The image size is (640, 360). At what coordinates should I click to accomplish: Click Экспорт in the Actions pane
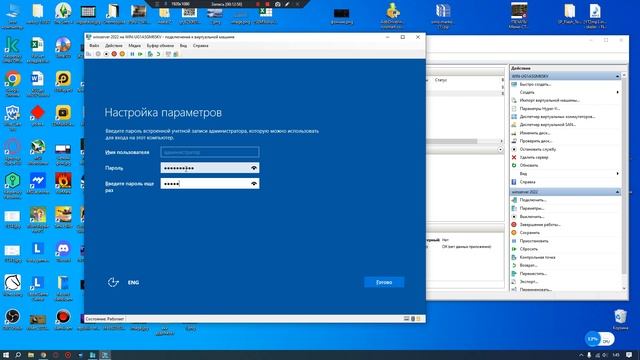click(x=529, y=282)
